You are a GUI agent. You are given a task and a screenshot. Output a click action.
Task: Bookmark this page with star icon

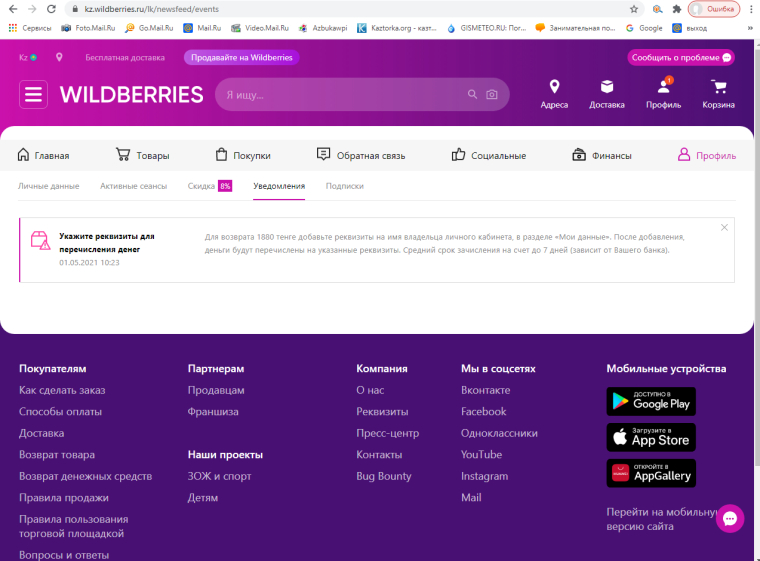coord(634,8)
